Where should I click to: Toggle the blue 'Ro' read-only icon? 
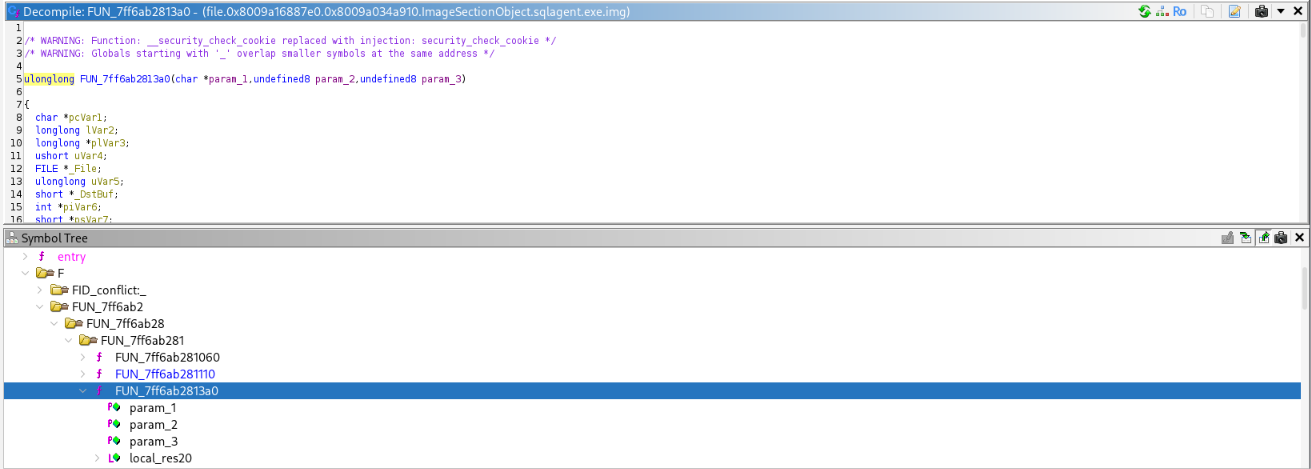(1180, 11)
